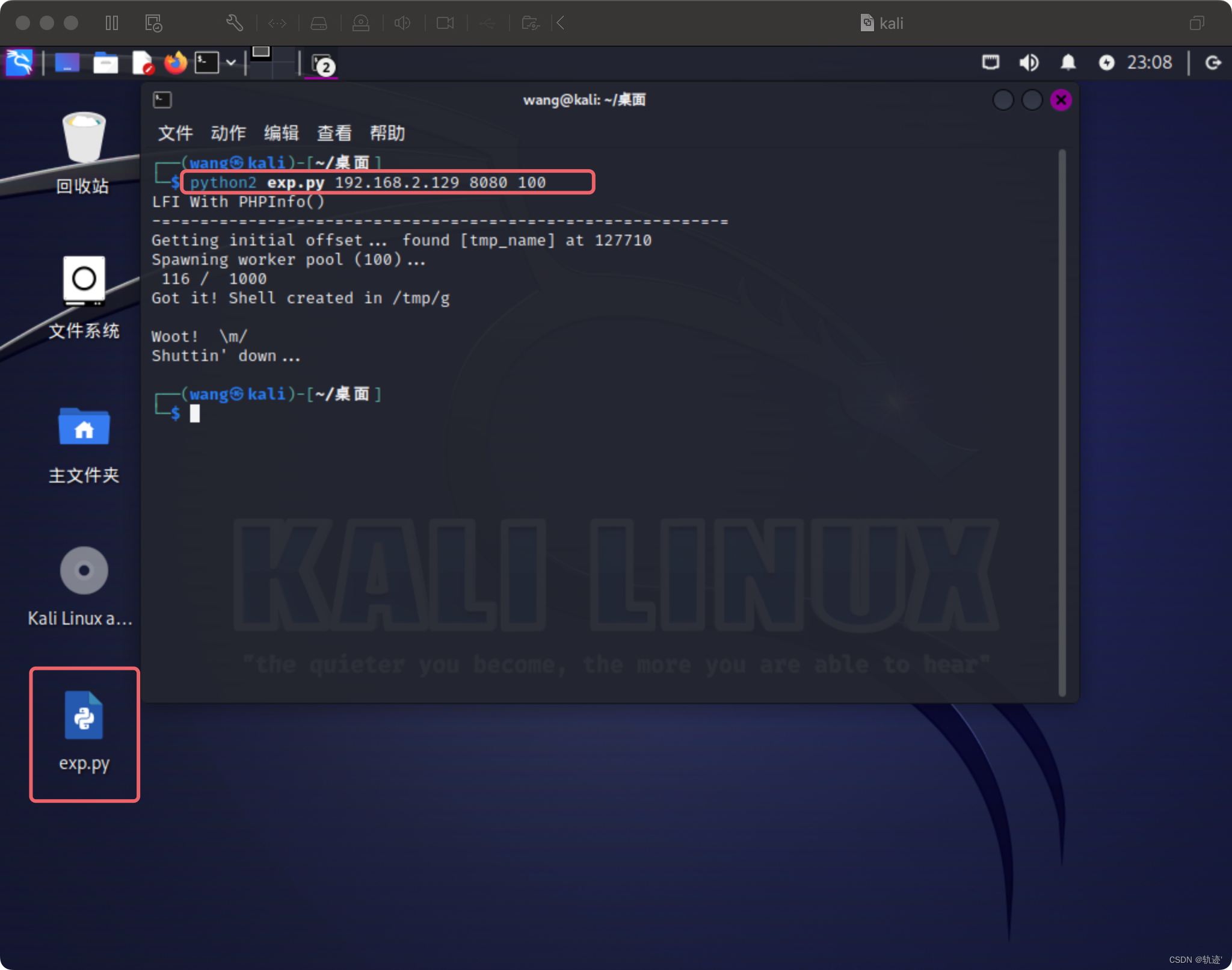Click the 23:08 clock
Screen dimensions: 1232x970
(x=1149, y=63)
